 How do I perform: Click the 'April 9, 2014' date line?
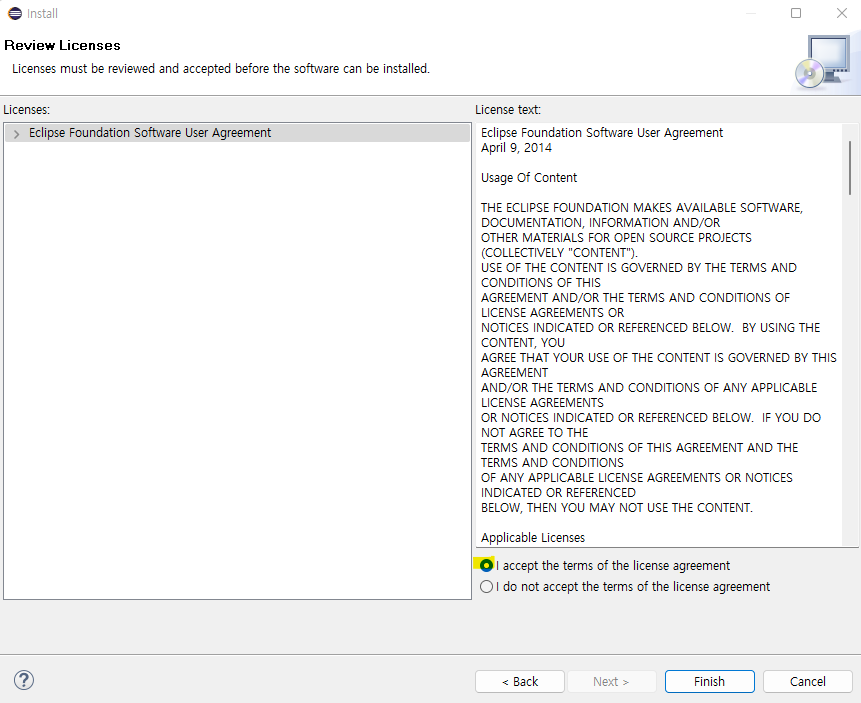pyautogui.click(x=516, y=148)
